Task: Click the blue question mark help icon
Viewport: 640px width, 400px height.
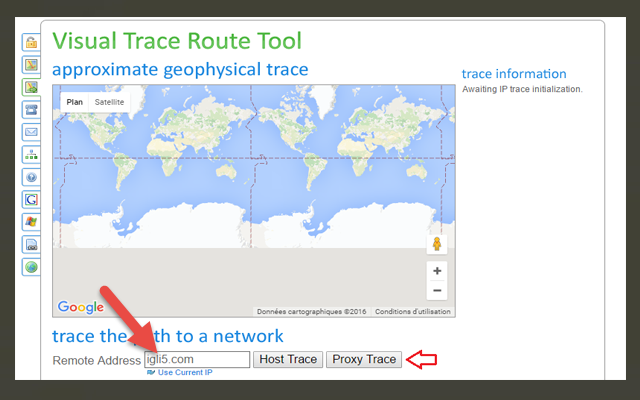Action: click(x=31, y=177)
